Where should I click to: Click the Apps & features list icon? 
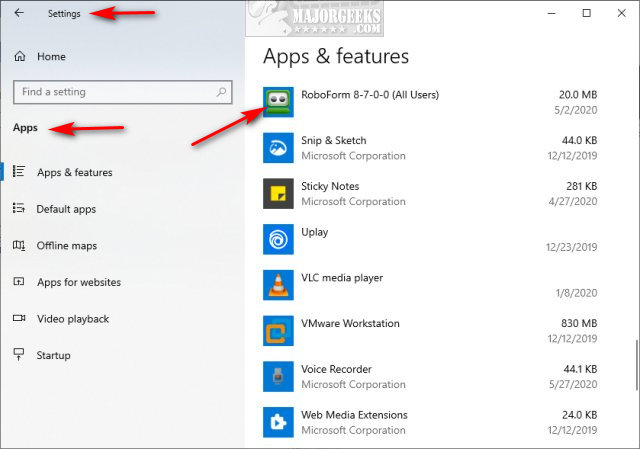click(19, 171)
